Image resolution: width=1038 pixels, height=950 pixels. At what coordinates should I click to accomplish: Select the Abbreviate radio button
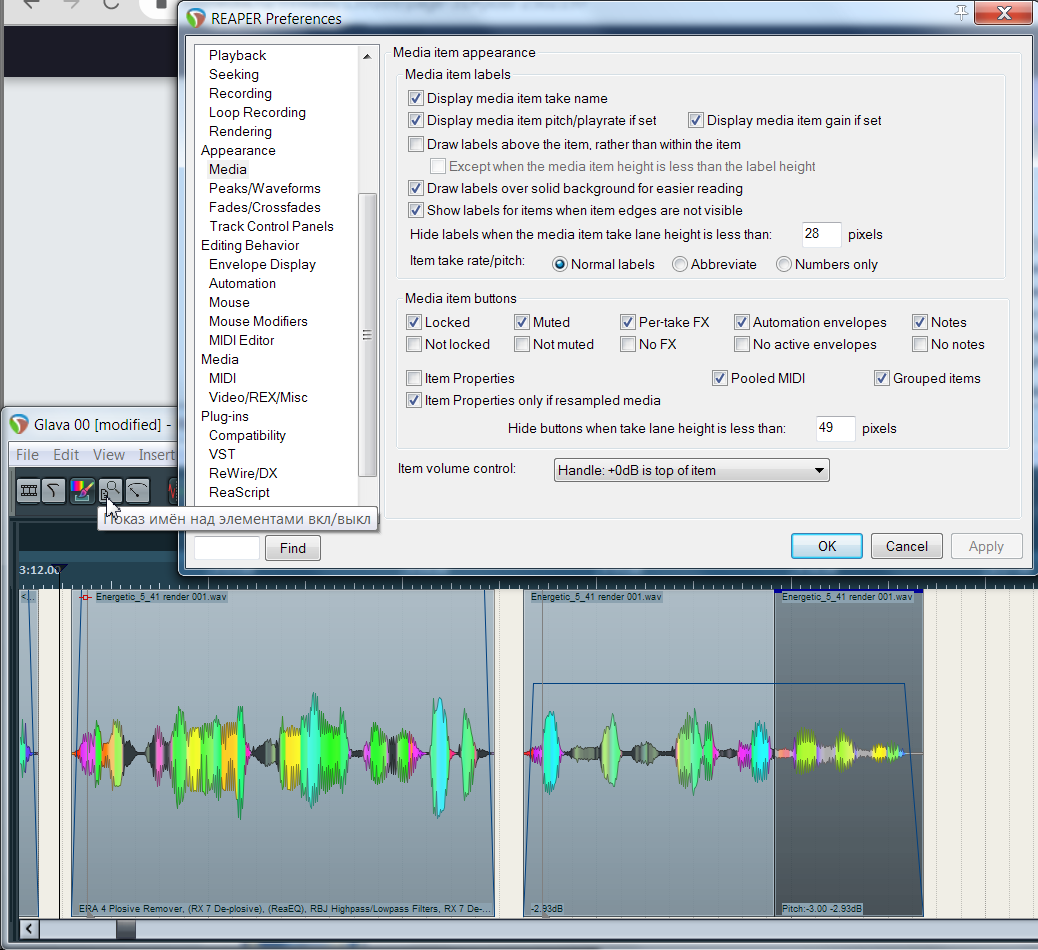680,264
